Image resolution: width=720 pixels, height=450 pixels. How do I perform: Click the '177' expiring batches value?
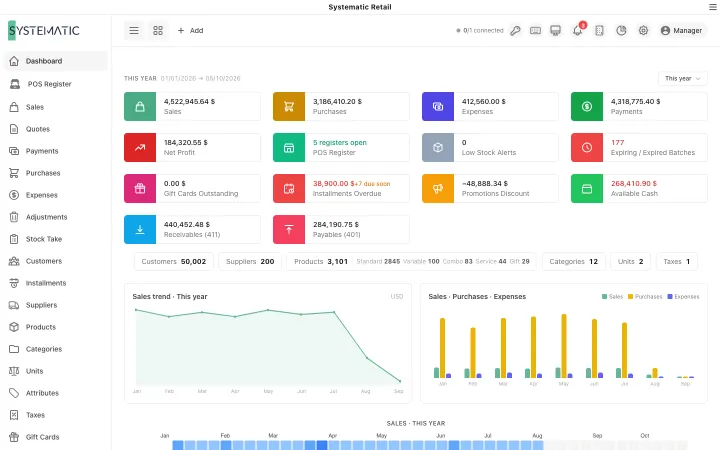click(x=617, y=142)
